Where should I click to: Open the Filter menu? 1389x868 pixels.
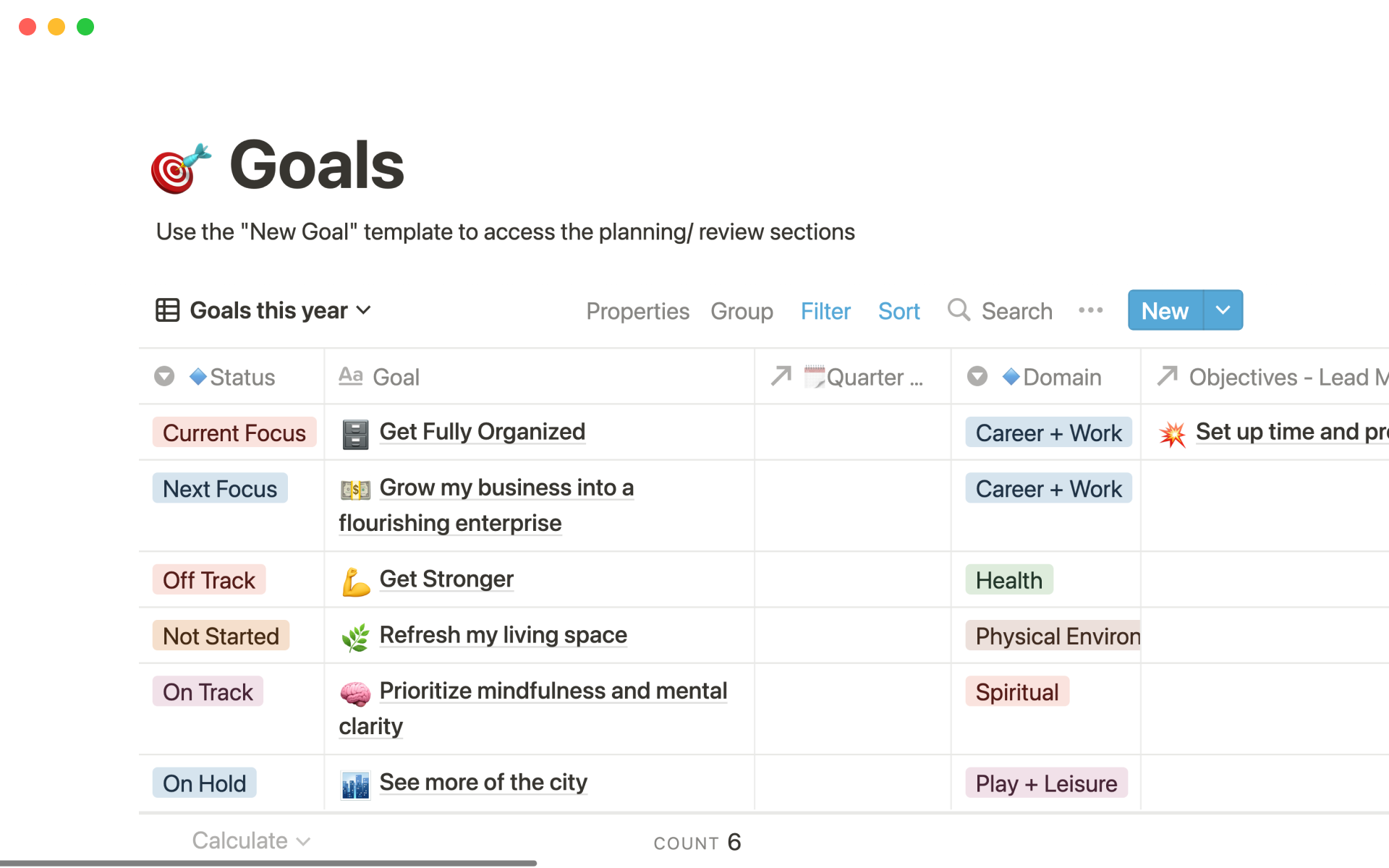825,311
